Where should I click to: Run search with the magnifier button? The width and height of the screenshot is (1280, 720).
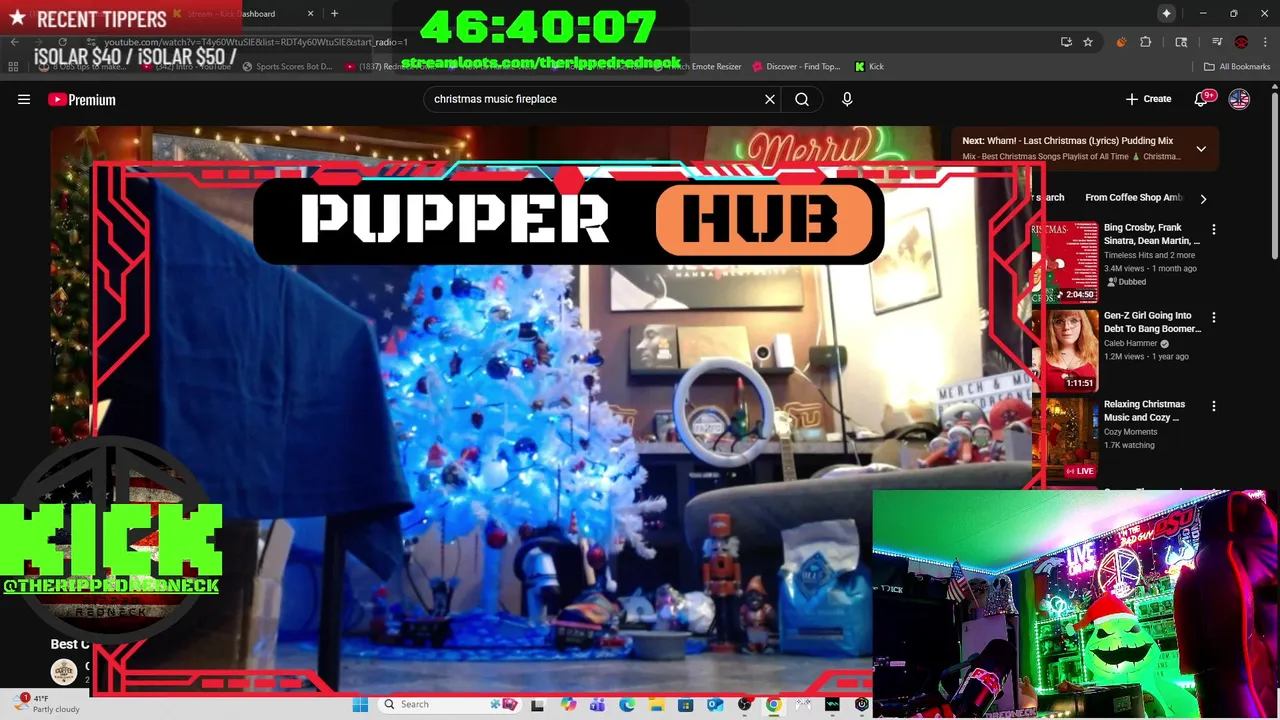pos(802,99)
